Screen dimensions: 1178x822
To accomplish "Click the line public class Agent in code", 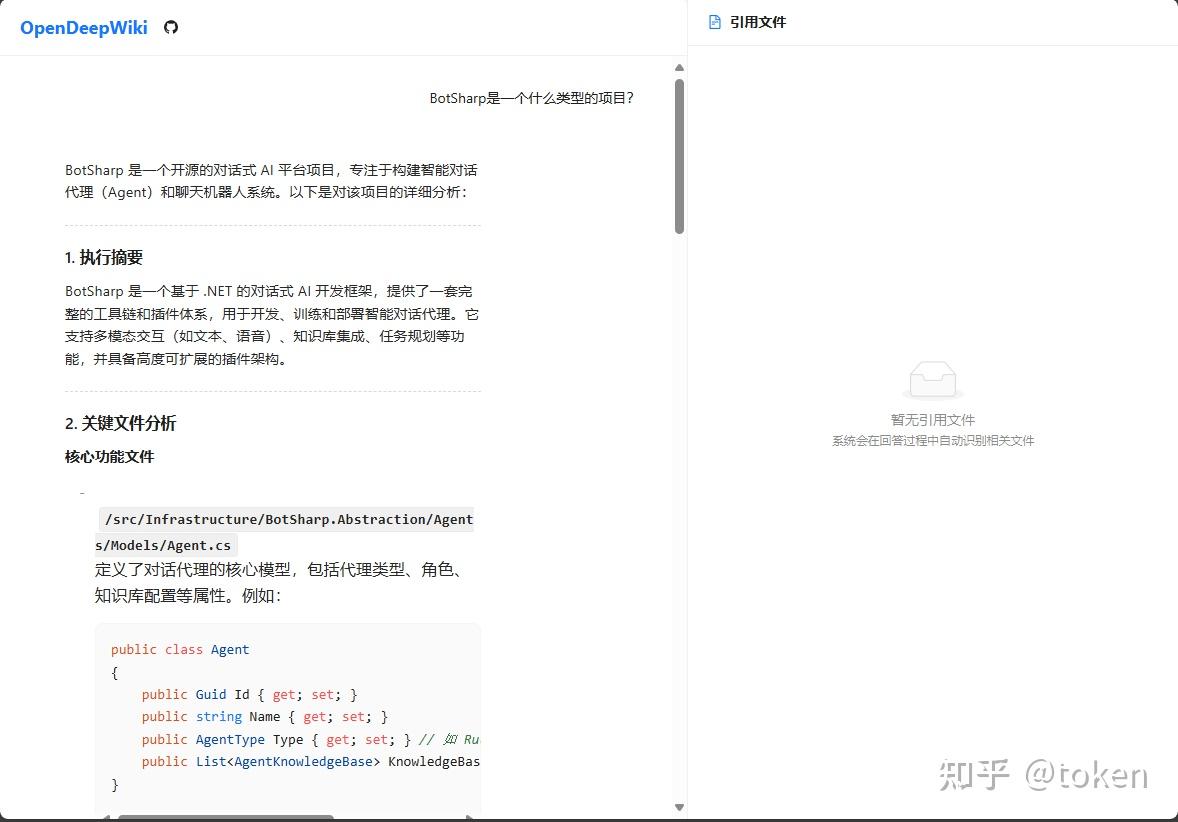I will (x=180, y=649).
